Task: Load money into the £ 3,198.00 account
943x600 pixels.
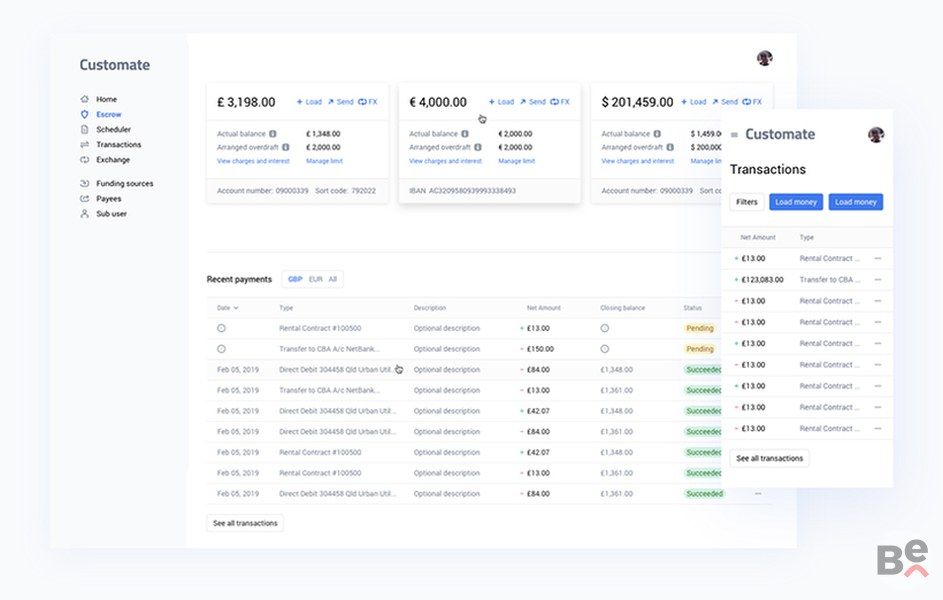Action: (x=309, y=102)
